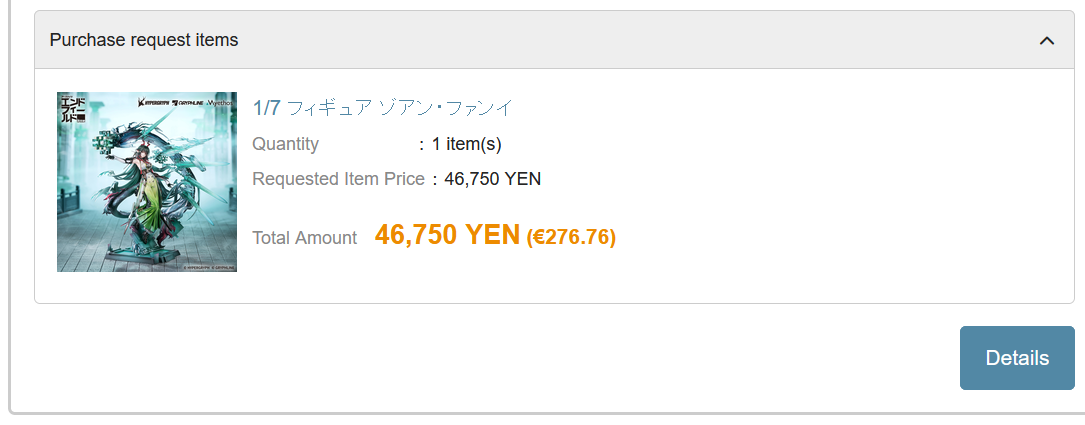Collapse panel using the chevron-up icon
The width and height of the screenshot is (1085, 425).
[1046, 41]
